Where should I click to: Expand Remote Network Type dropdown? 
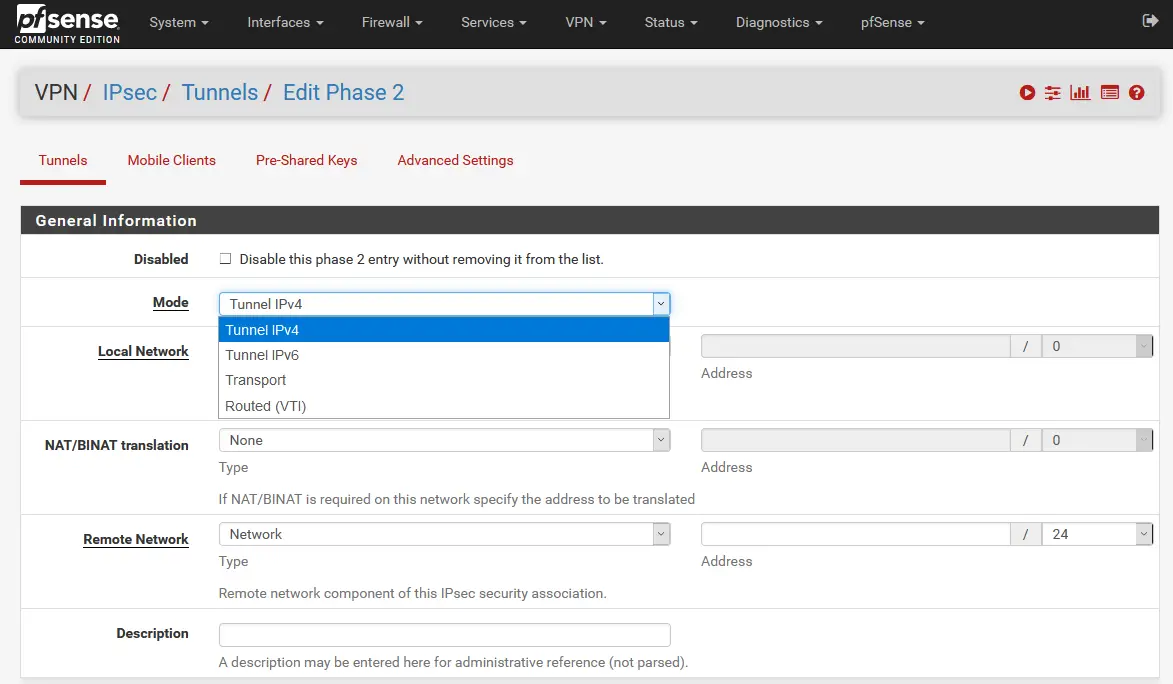(444, 534)
